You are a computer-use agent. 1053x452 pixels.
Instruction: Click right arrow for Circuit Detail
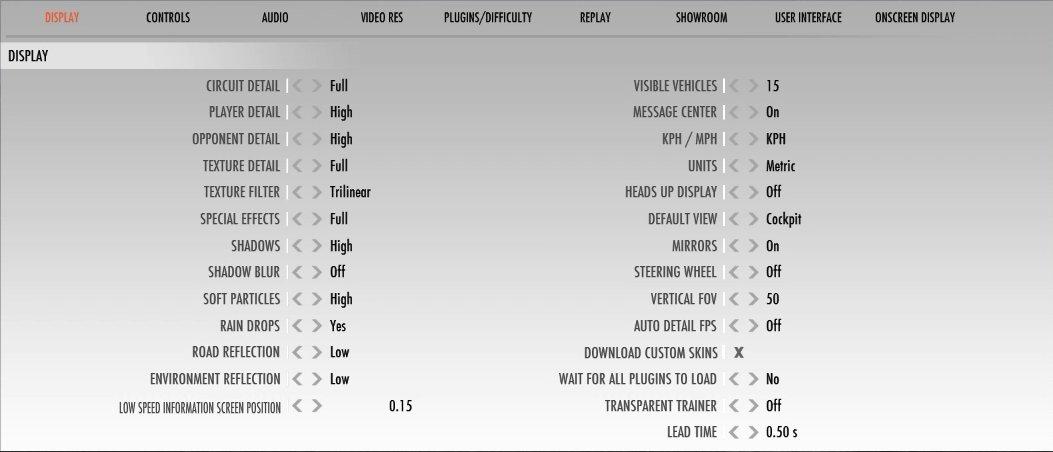tap(317, 86)
